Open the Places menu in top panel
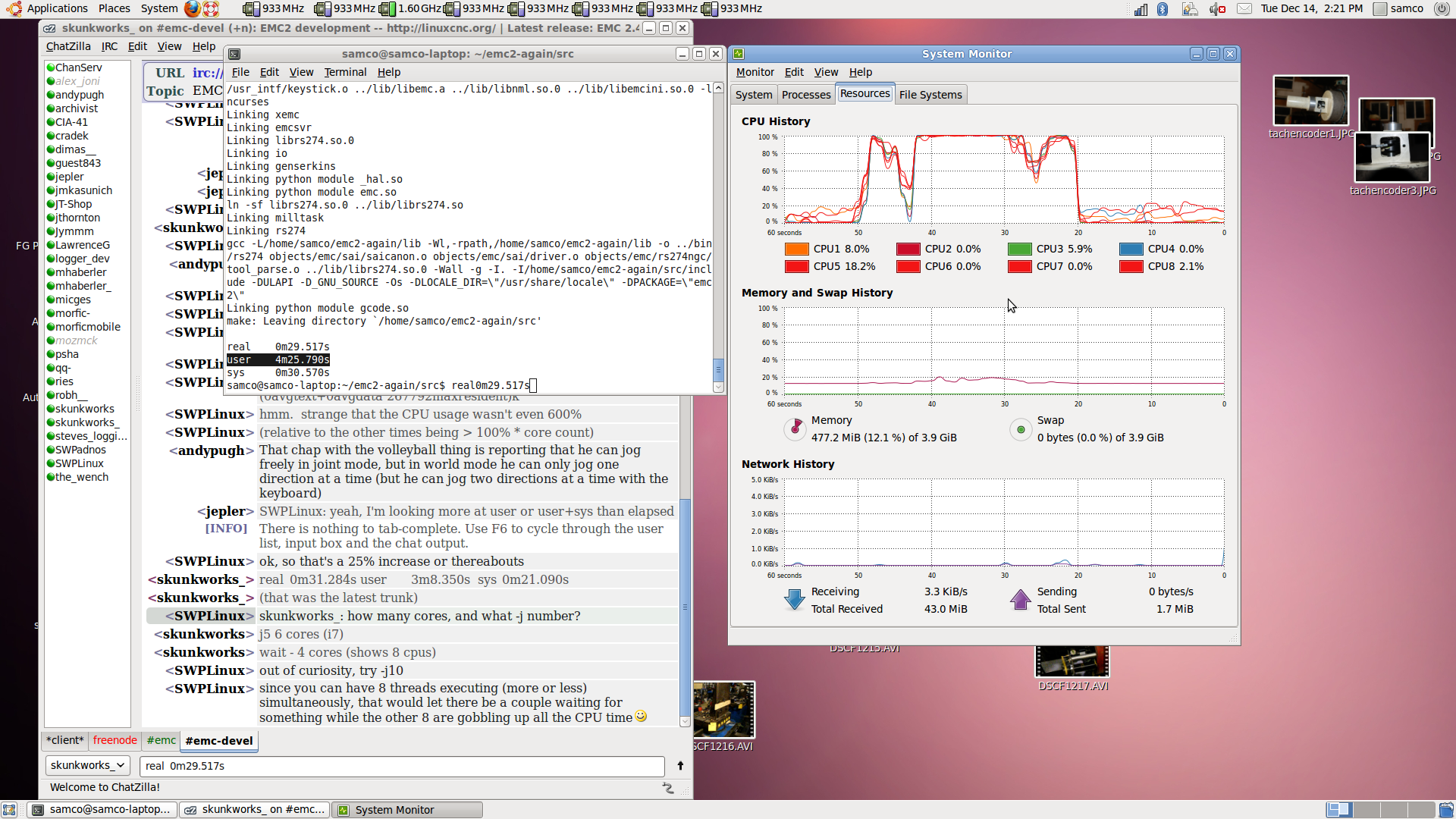The image size is (1456, 819). click(x=114, y=8)
